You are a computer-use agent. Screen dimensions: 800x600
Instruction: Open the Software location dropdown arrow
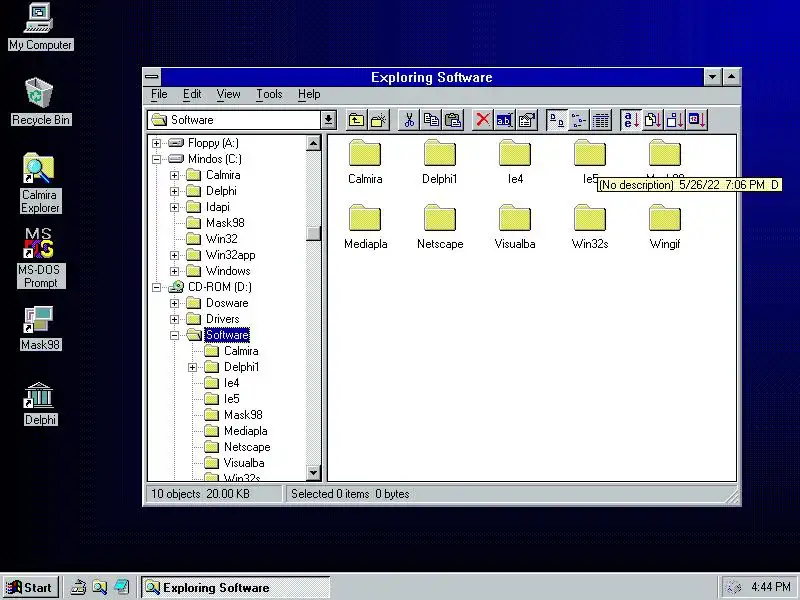(x=328, y=120)
